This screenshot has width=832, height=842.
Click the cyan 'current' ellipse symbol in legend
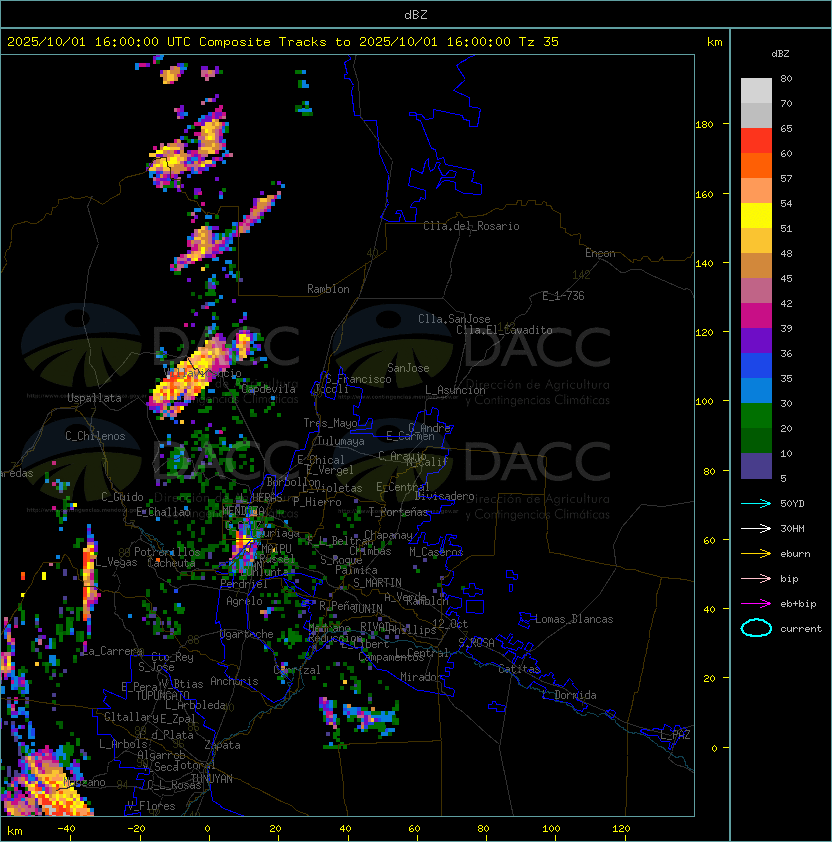756,628
